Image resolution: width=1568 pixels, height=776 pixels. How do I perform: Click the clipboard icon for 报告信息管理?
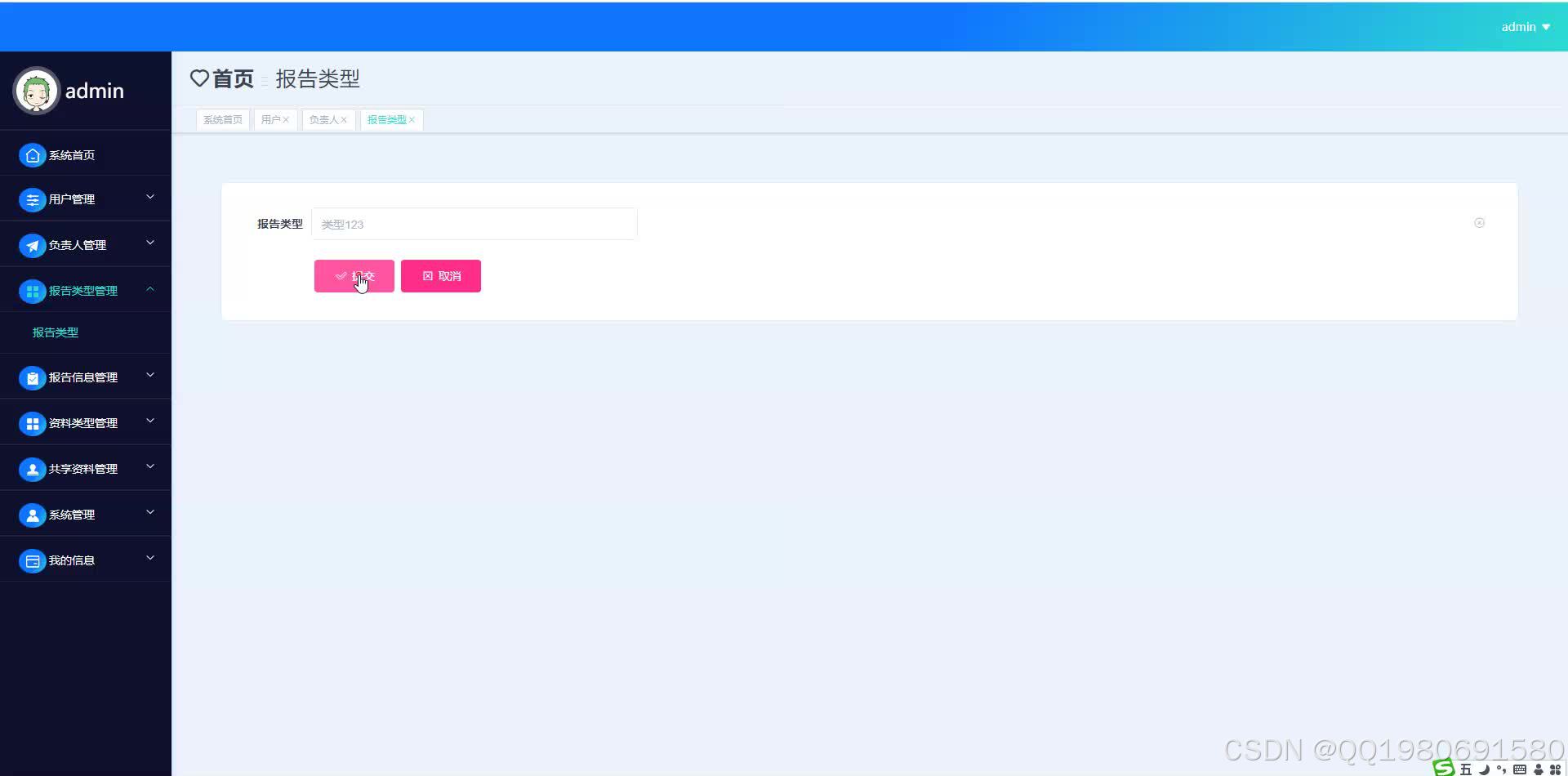coord(32,377)
